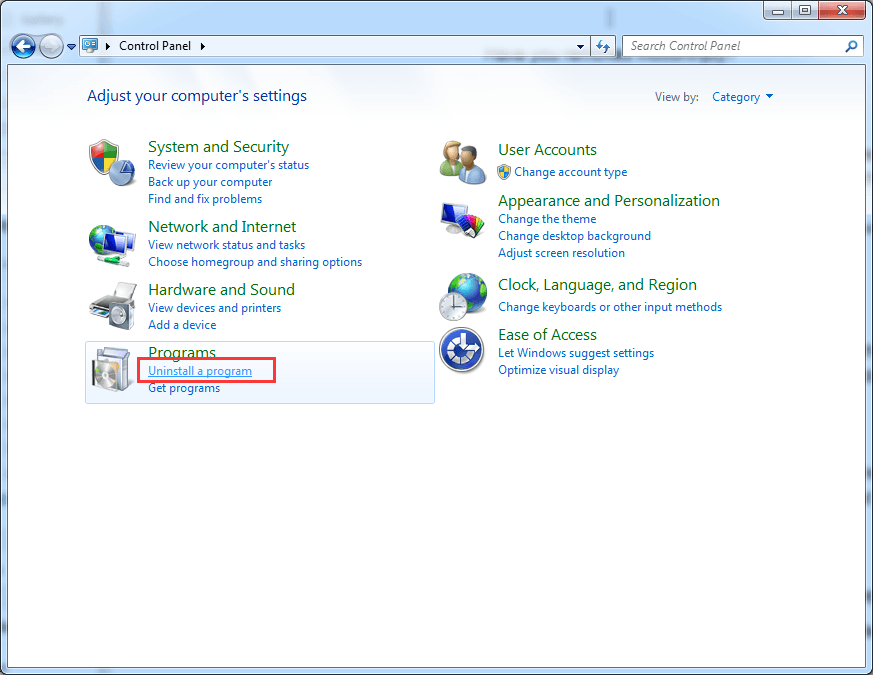Click the Forward arrow button

[51, 46]
